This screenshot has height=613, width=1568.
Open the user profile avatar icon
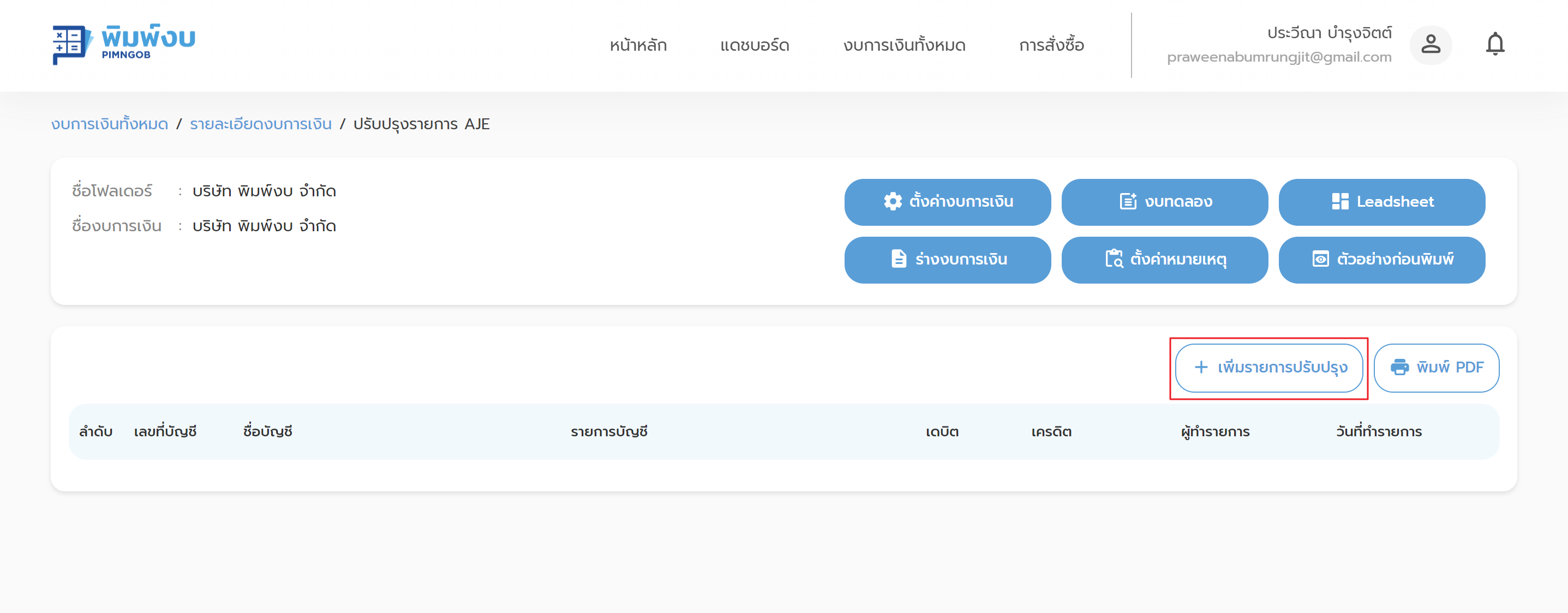click(x=1431, y=44)
